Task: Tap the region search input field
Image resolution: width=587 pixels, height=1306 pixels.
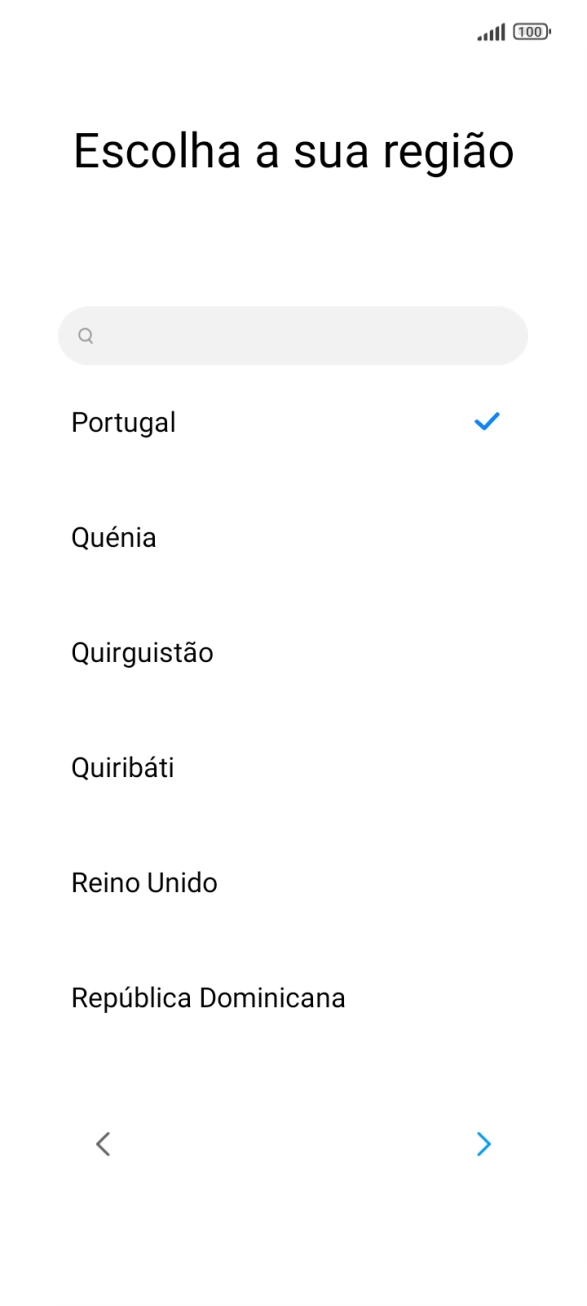Action: pyautogui.click(x=292, y=336)
